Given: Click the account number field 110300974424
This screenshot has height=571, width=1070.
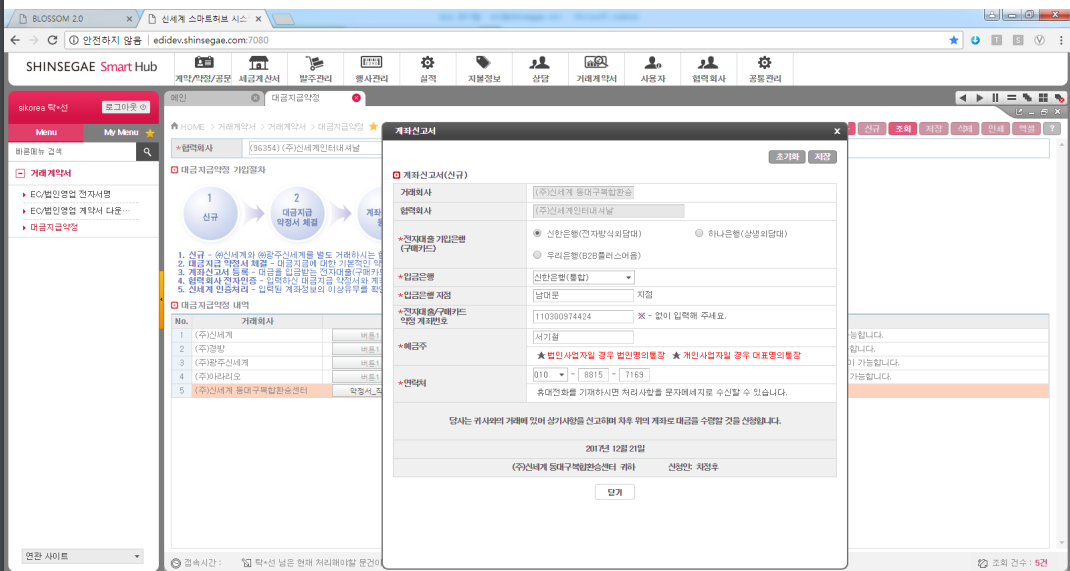Looking at the screenshot, I should (x=583, y=317).
